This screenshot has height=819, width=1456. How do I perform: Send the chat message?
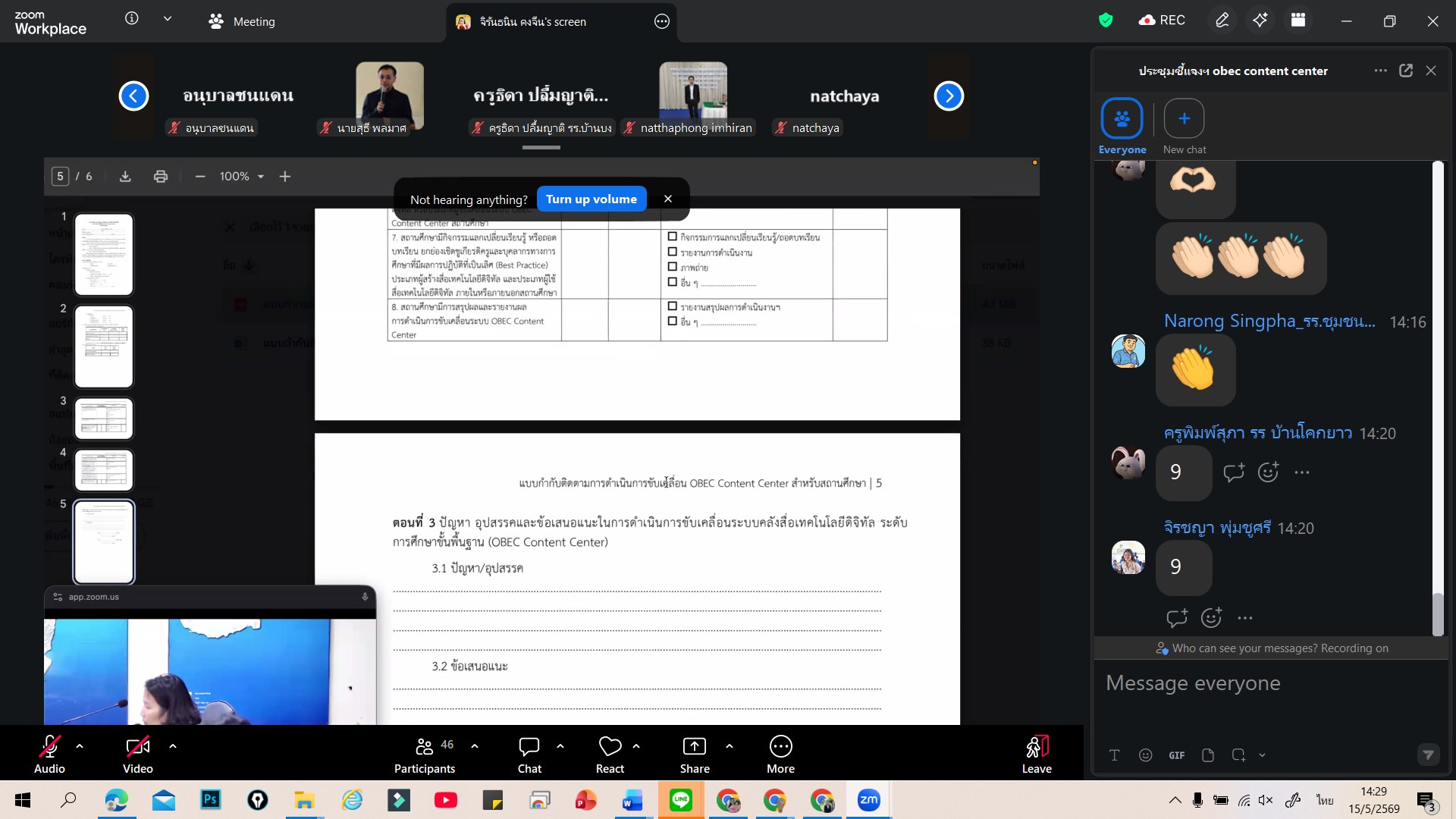pos(1429,755)
